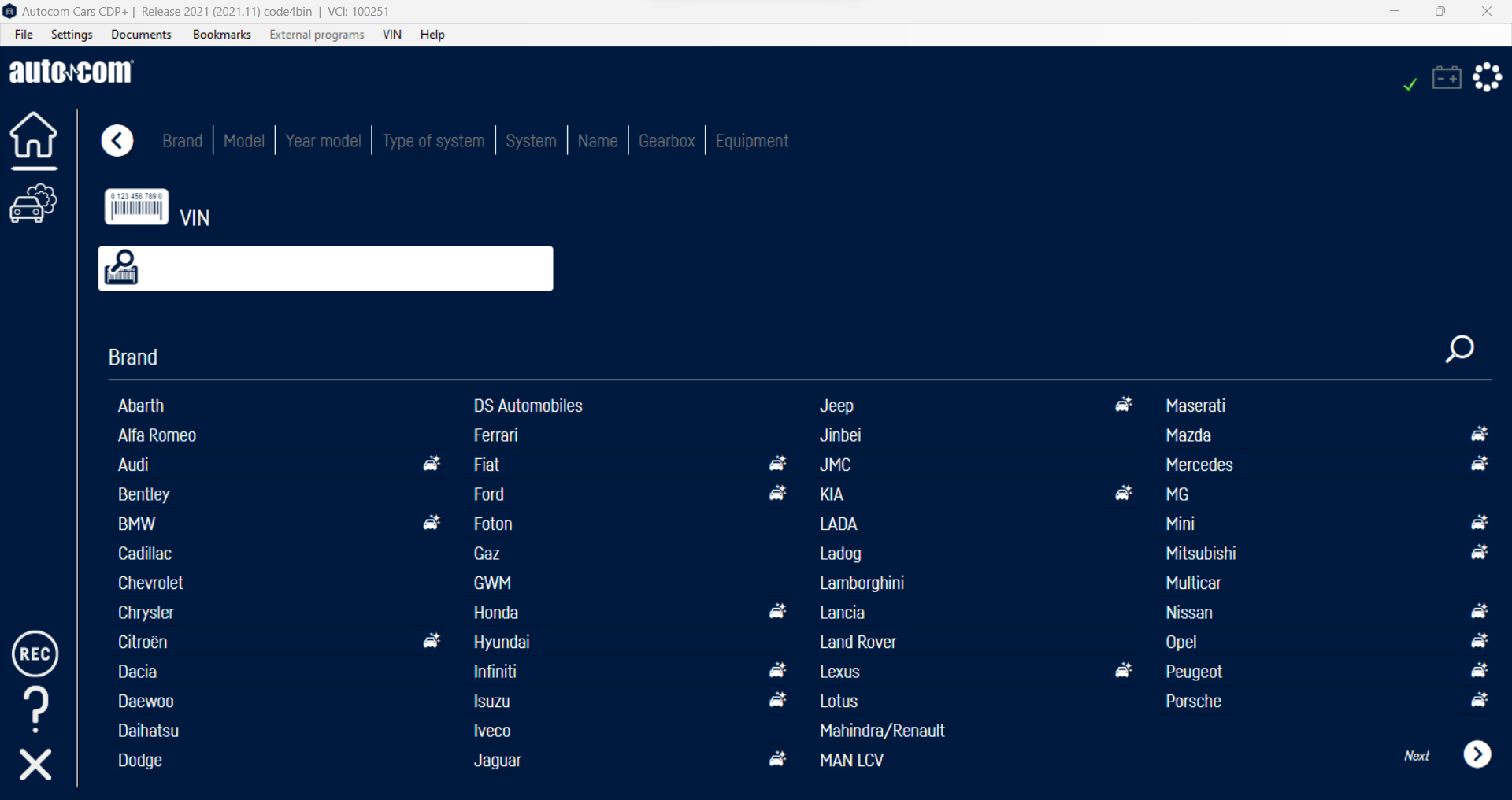Open the Home screen icon
This screenshot has height=800, width=1512.
(33, 135)
